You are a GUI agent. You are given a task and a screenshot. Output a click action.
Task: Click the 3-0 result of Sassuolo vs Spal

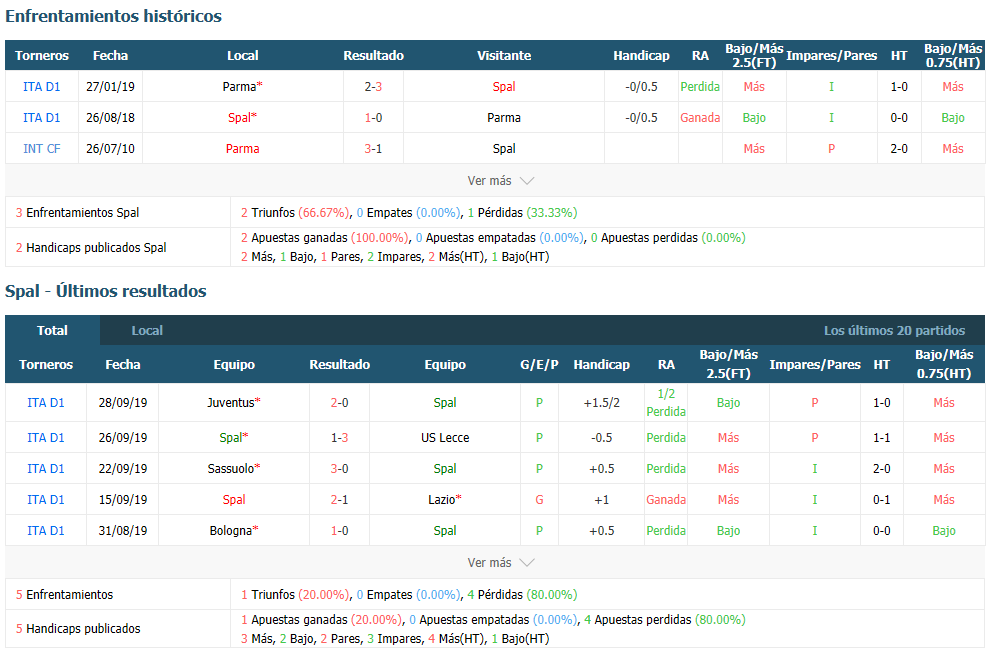point(339,469)
